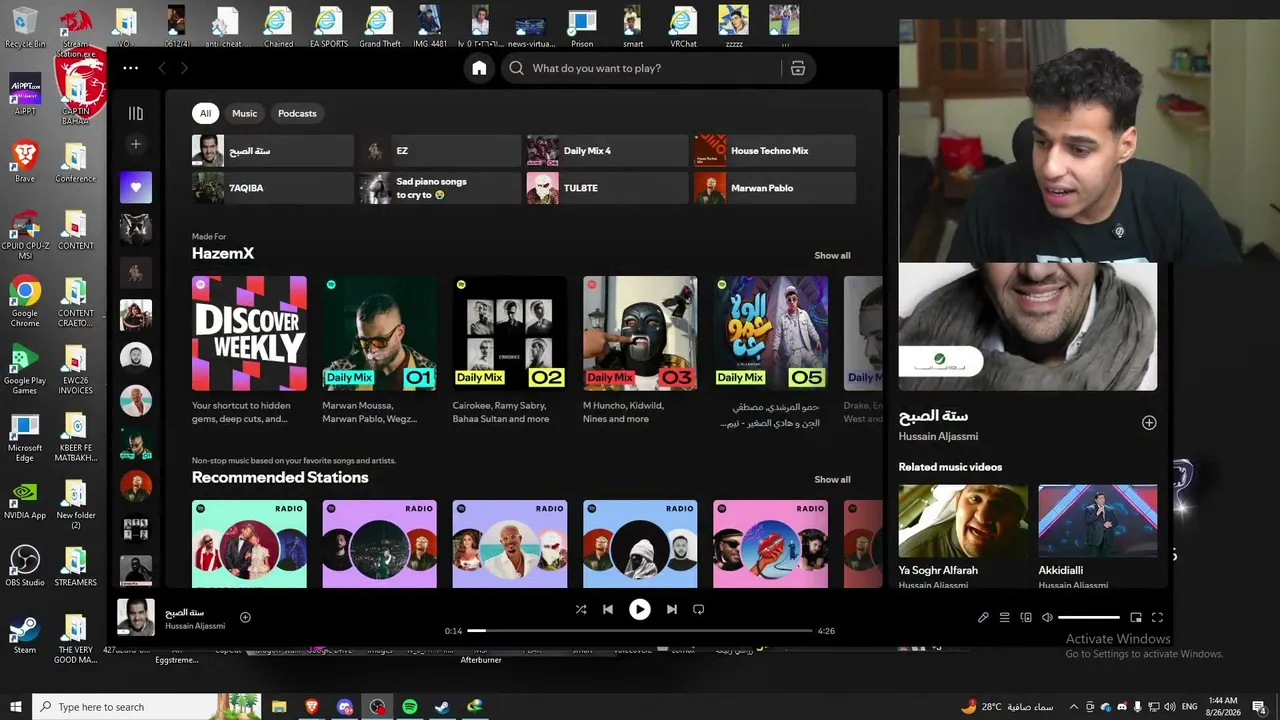Switch to Spotify on the taskbar
This screenshot has width=1280, height=720.
click(410, 707)
